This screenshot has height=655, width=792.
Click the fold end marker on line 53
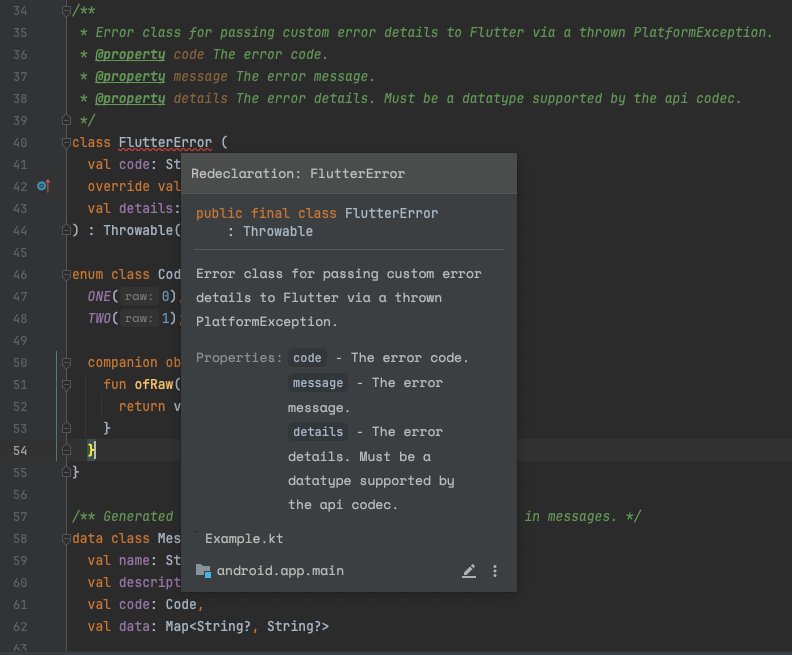point(66,428)
